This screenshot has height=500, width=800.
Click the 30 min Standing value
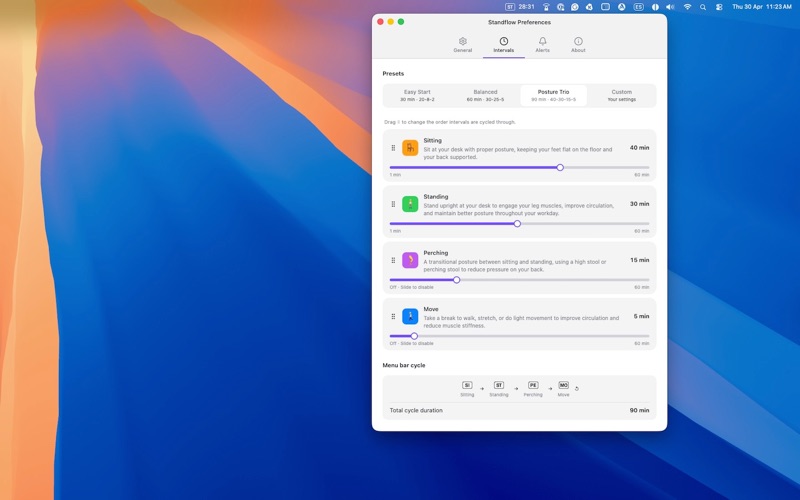(x=639, y=204)
